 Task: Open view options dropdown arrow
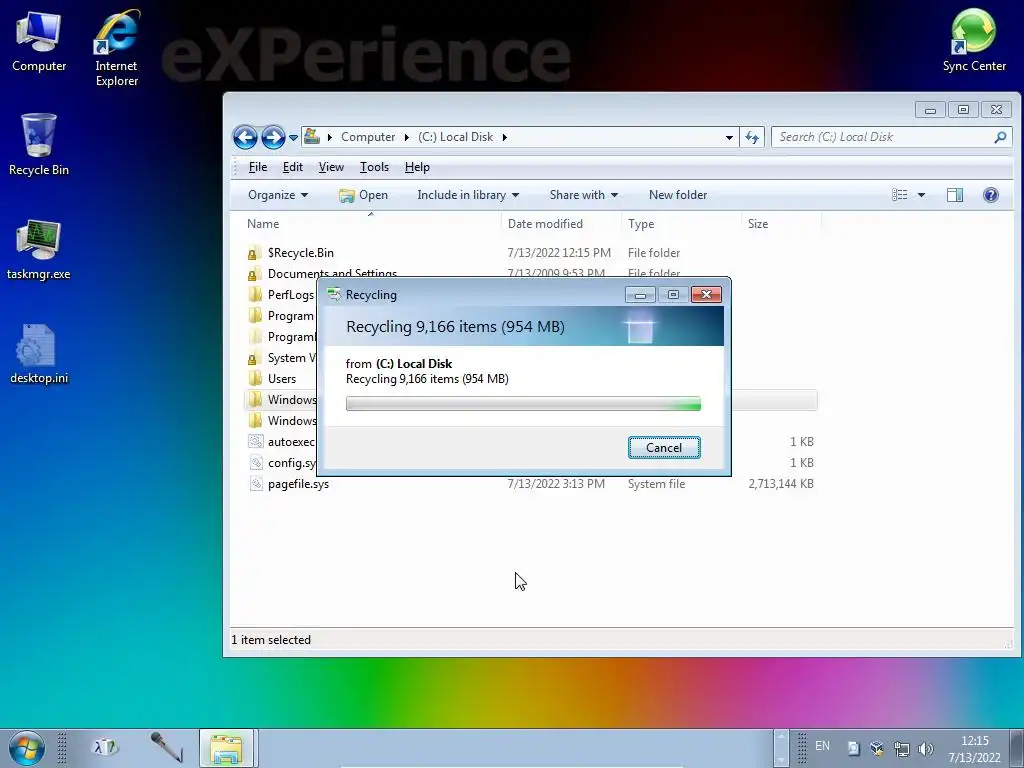coord(921,195)
